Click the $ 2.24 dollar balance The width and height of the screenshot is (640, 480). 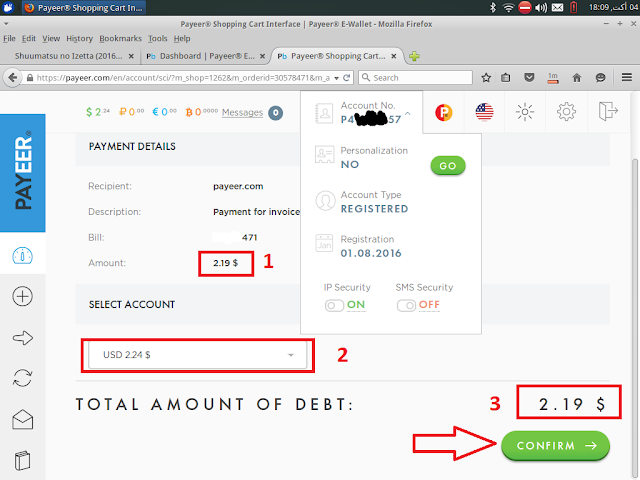(x=98, y=112)
